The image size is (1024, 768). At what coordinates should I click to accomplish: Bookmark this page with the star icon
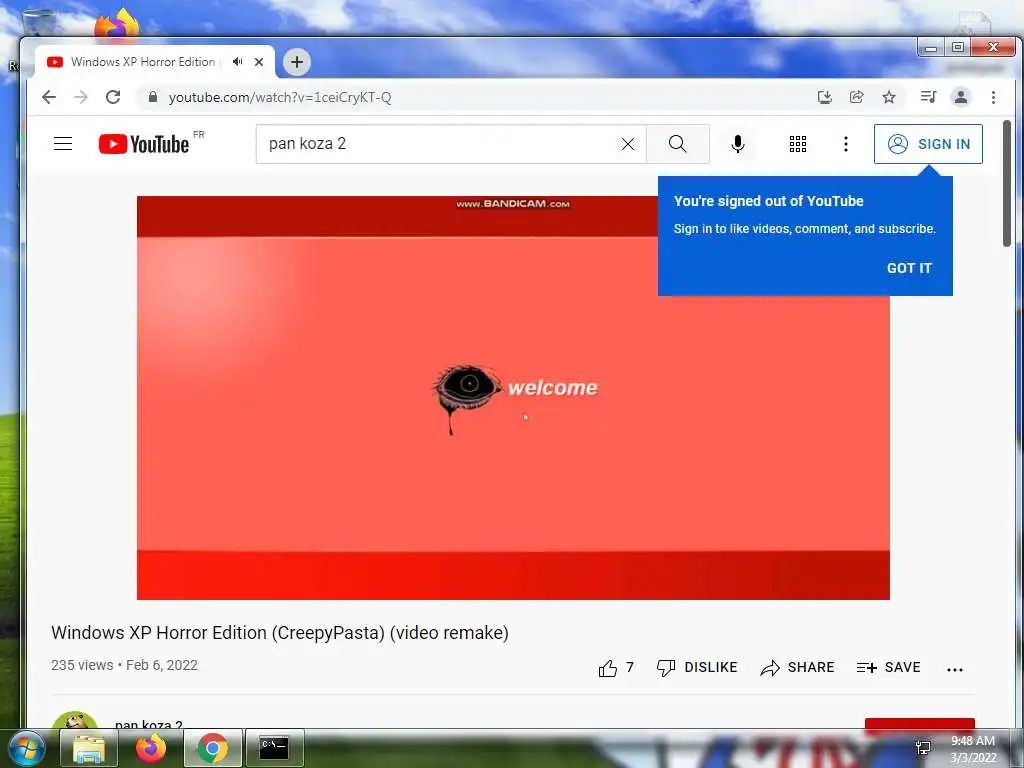(889, 97)
